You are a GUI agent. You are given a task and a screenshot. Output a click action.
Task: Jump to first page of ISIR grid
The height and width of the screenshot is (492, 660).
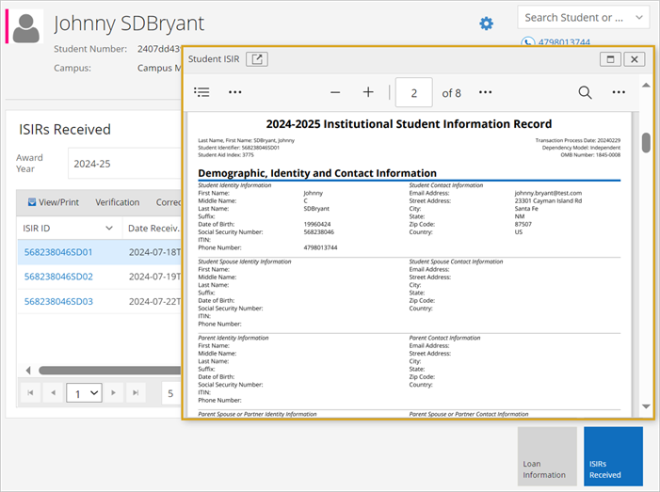point(30,393)
